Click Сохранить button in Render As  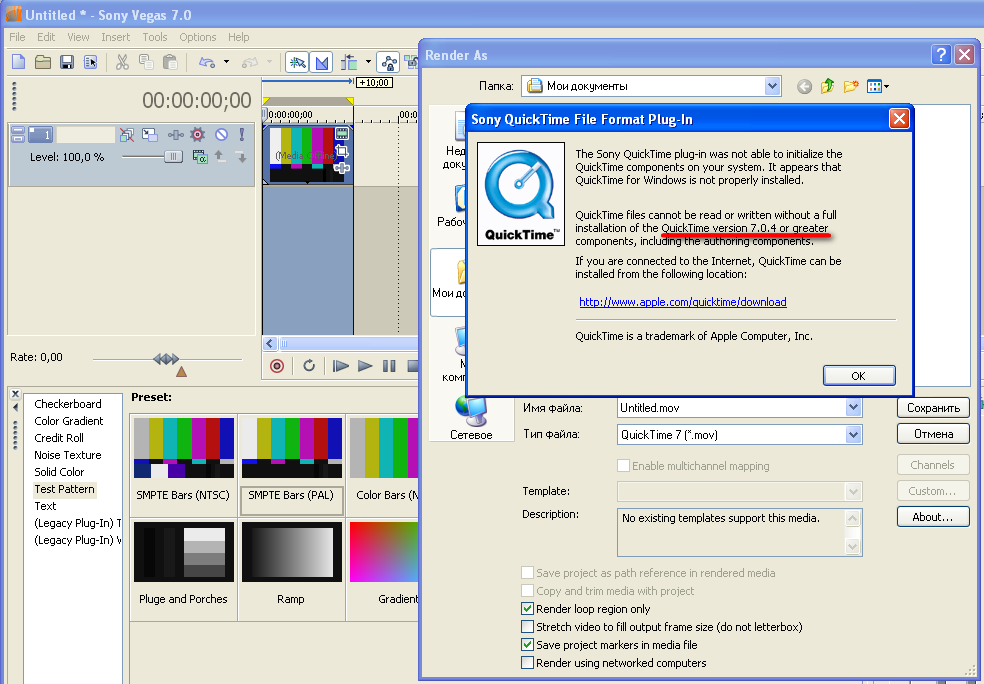pyautogui.click(x=933, y=408)
